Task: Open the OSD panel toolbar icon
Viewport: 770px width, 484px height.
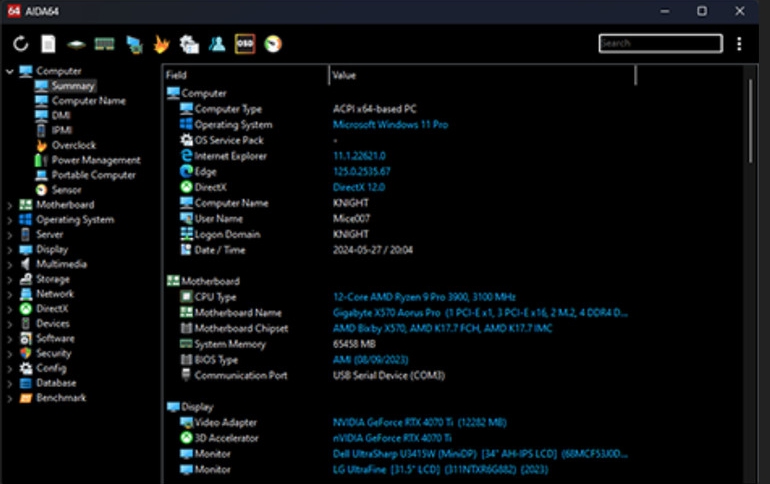Action: pyautogui.click(x=245, y=44)
